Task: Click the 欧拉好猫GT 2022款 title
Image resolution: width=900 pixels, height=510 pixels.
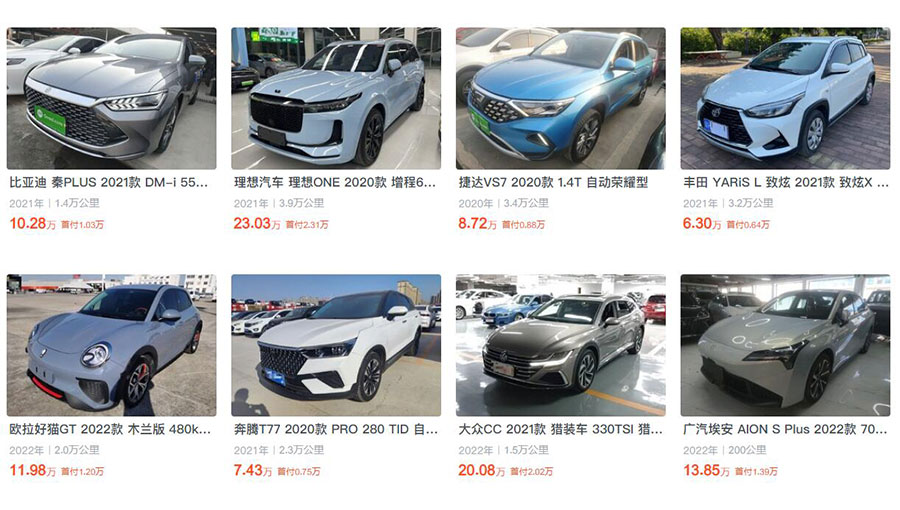Action: [x=110, y=429]
